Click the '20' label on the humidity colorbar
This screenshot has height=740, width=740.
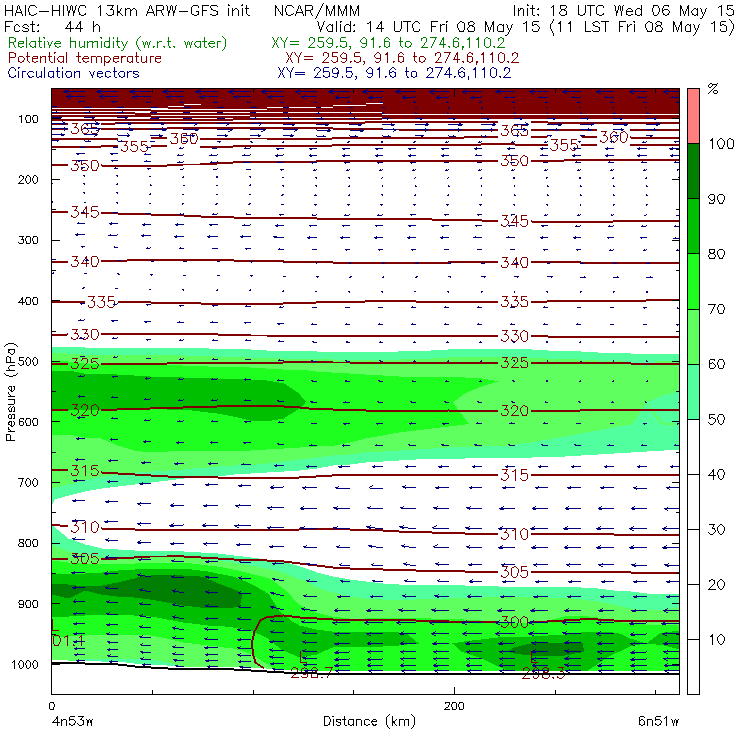(x=717, y=585)
